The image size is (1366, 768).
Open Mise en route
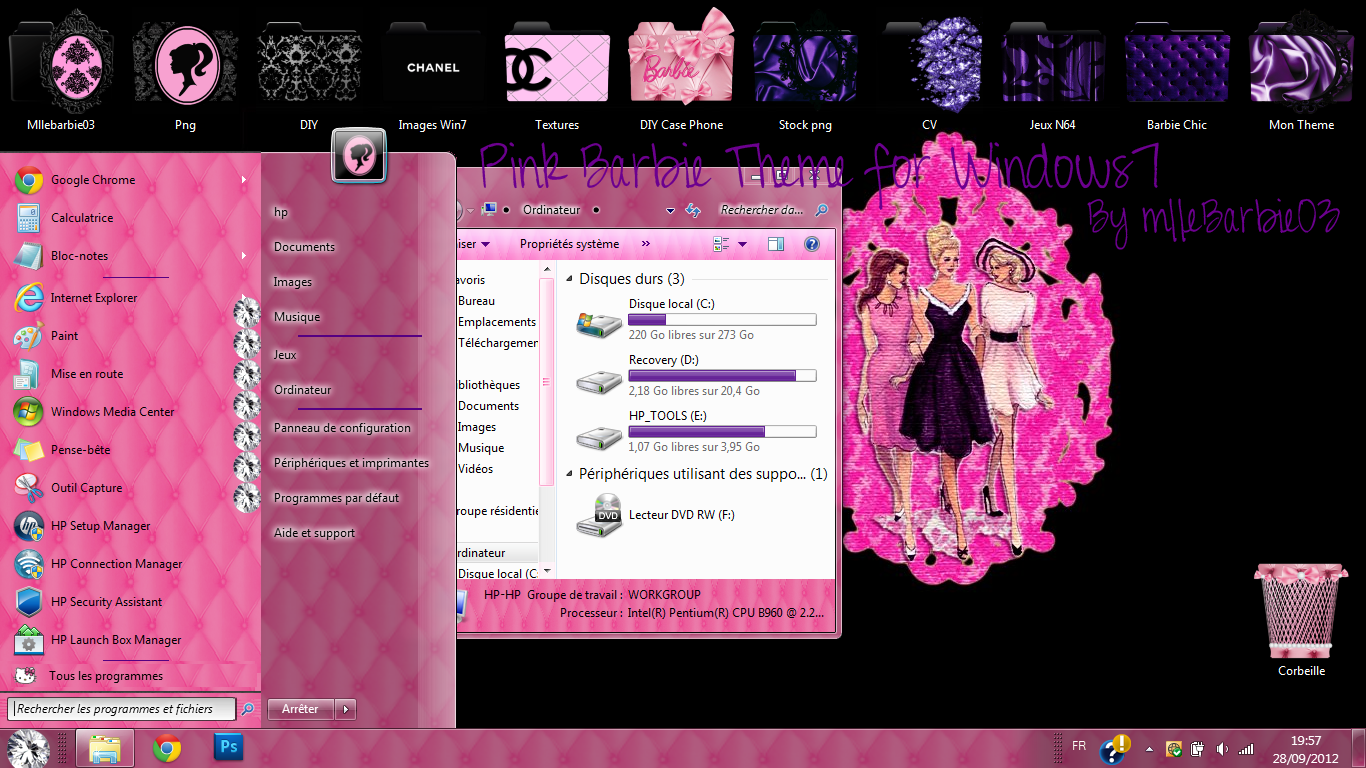point(130,374)
